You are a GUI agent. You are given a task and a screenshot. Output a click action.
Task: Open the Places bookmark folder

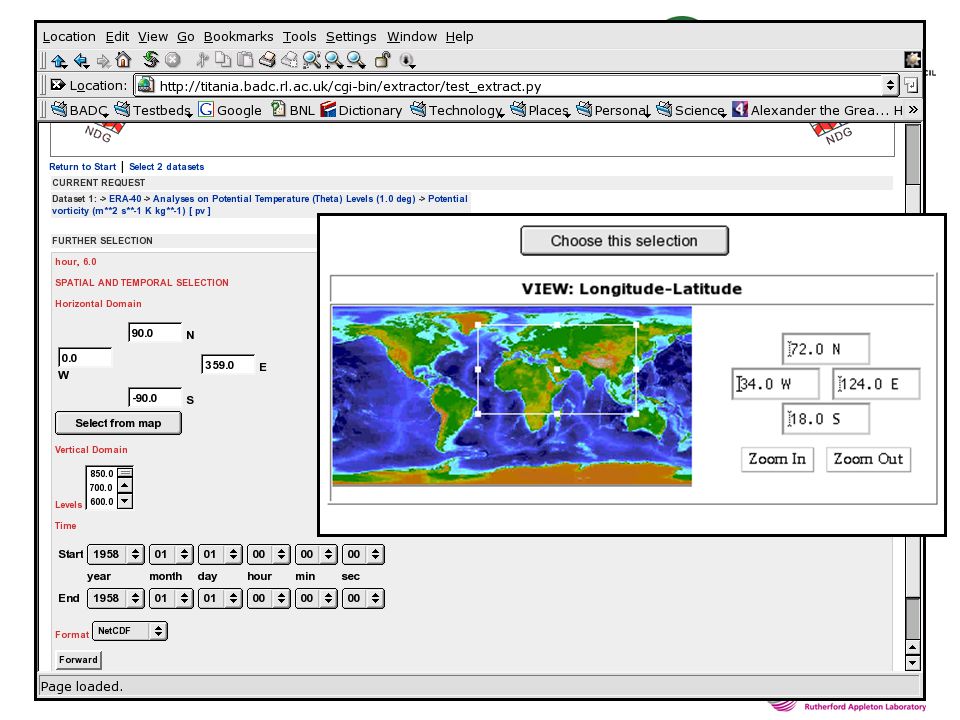540,110
